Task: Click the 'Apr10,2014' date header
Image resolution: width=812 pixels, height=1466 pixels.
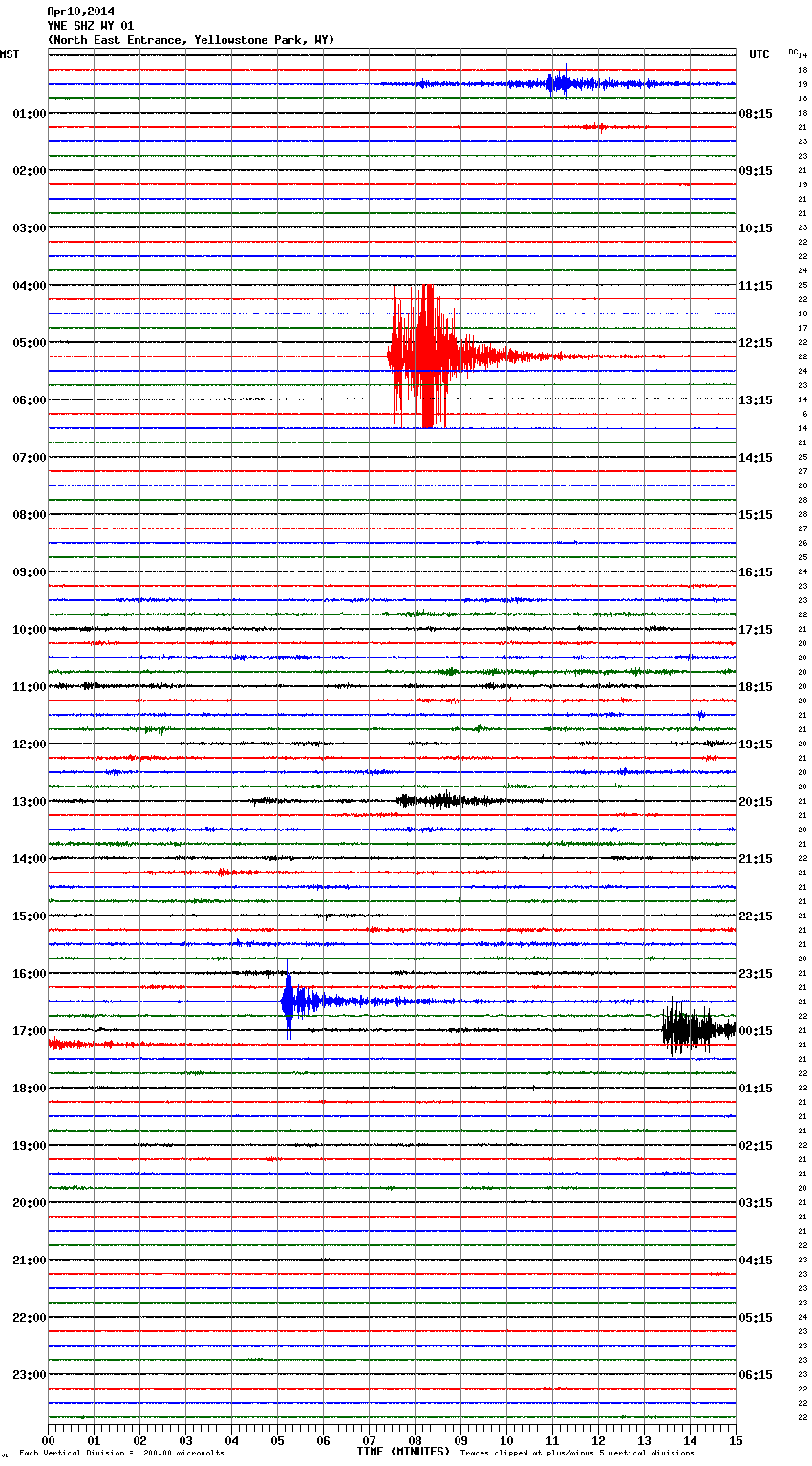Action: click(80, 11)
